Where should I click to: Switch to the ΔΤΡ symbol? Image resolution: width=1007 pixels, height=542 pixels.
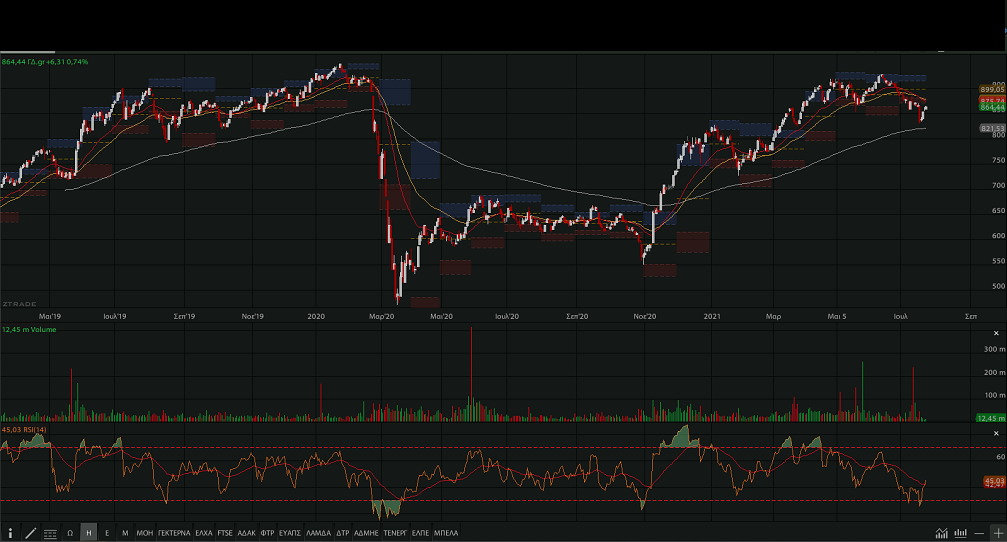point(343,533)
